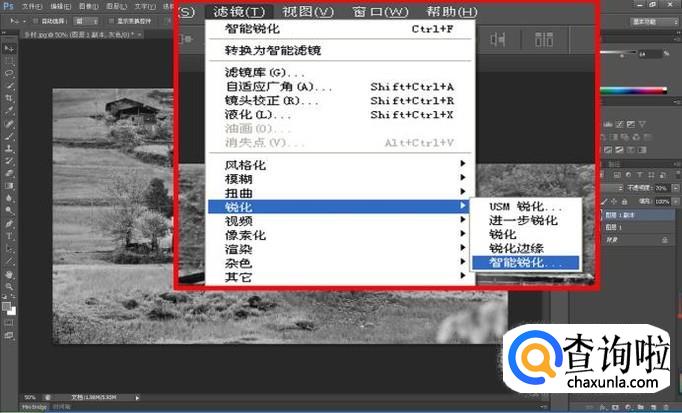This screenshot has width=682, height=413.
Task: Open the 帮助(H) menu
Action: (x=451, y=12)
